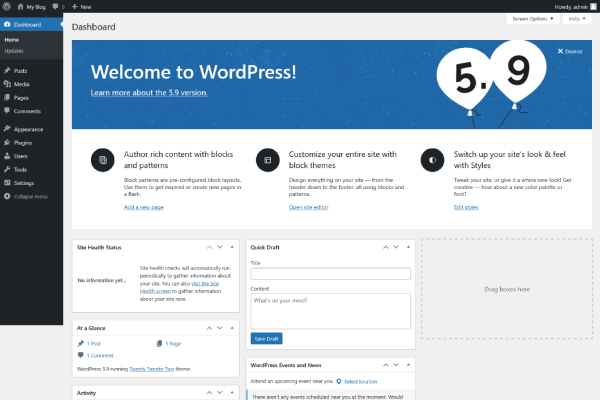Open the Posts menu icon in sidebar
Screen dimensions: 600x400
pyautogui.click(x=8, y=70)
